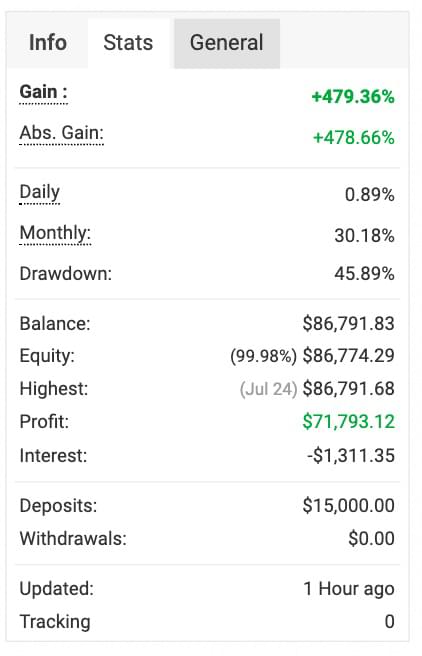Click the $86,774.29 equity amount
The image size is (422, 656).
(348, 356)
